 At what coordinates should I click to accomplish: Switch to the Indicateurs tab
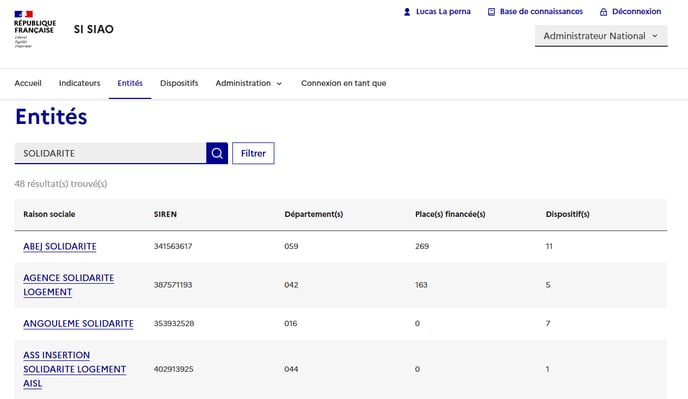[x=79, y=83]
